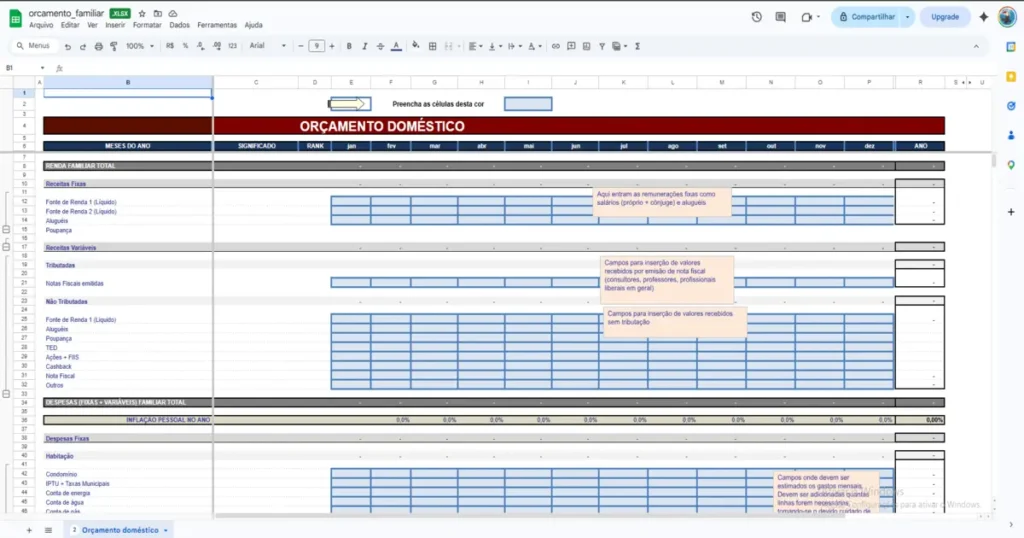Open filter views dropdown

coord(620,46)
